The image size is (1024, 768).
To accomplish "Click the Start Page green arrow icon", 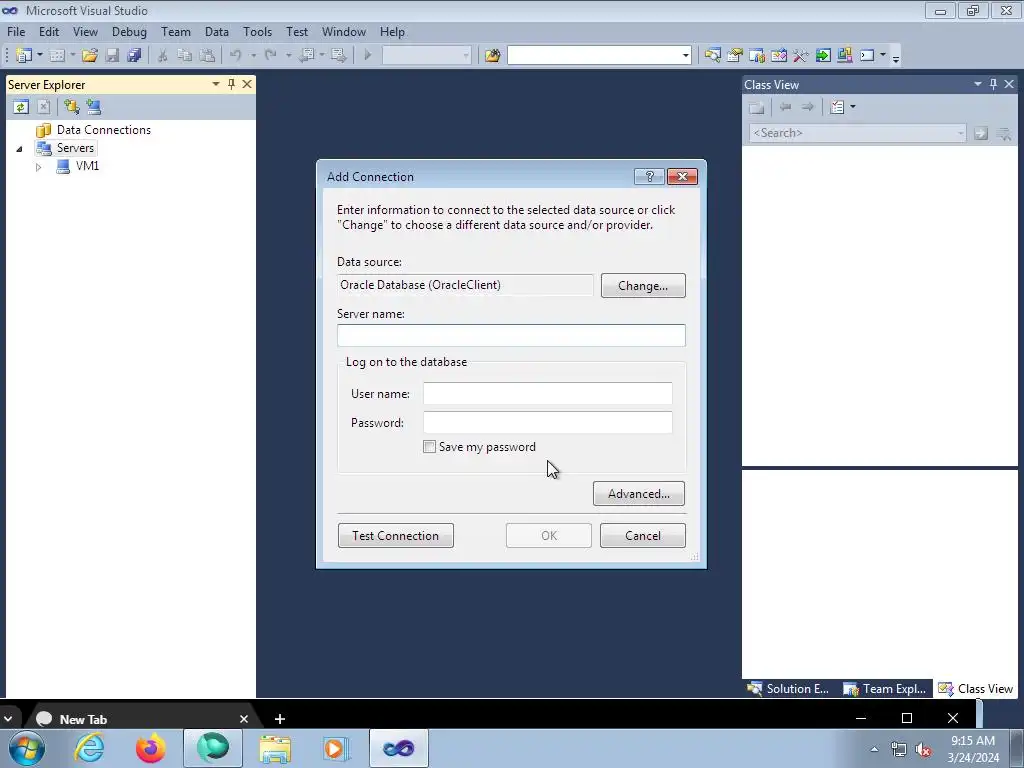I will click(823, 56).
